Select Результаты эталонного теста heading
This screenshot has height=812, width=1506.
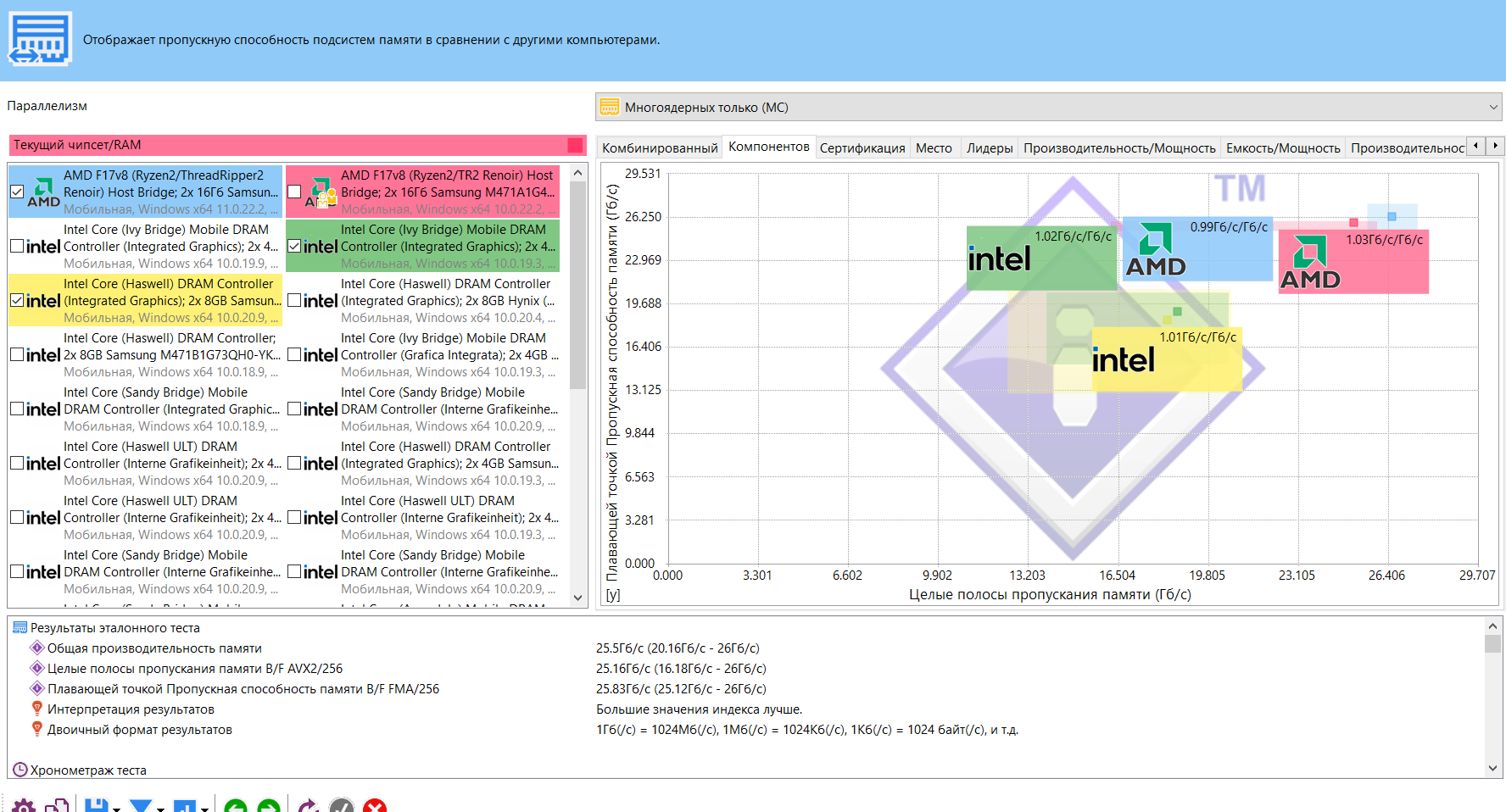[x=115, y=627]
